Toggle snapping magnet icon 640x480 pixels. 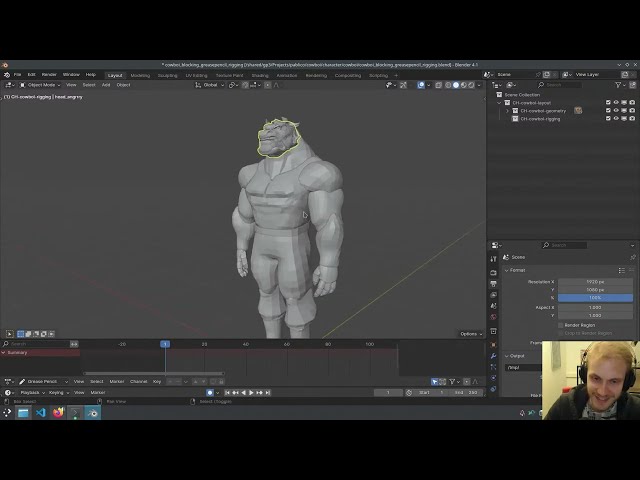(245, 85)
